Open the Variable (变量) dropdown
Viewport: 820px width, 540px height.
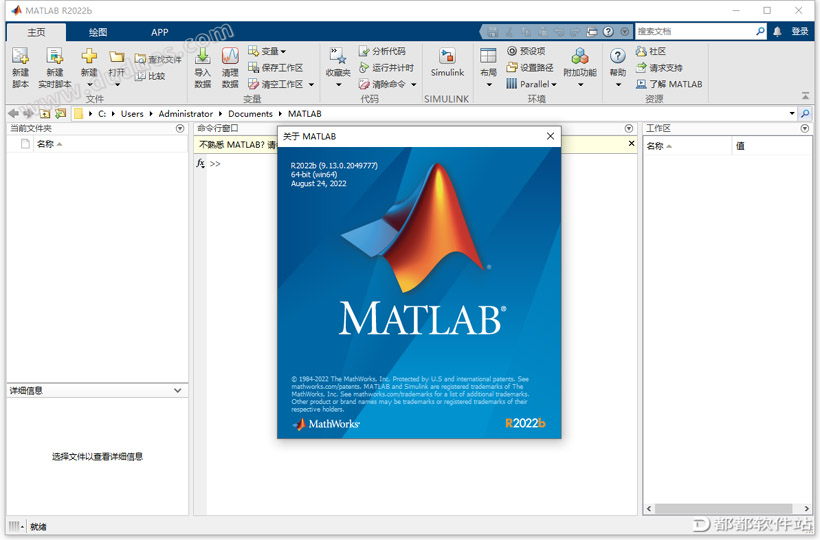[267, 51]
